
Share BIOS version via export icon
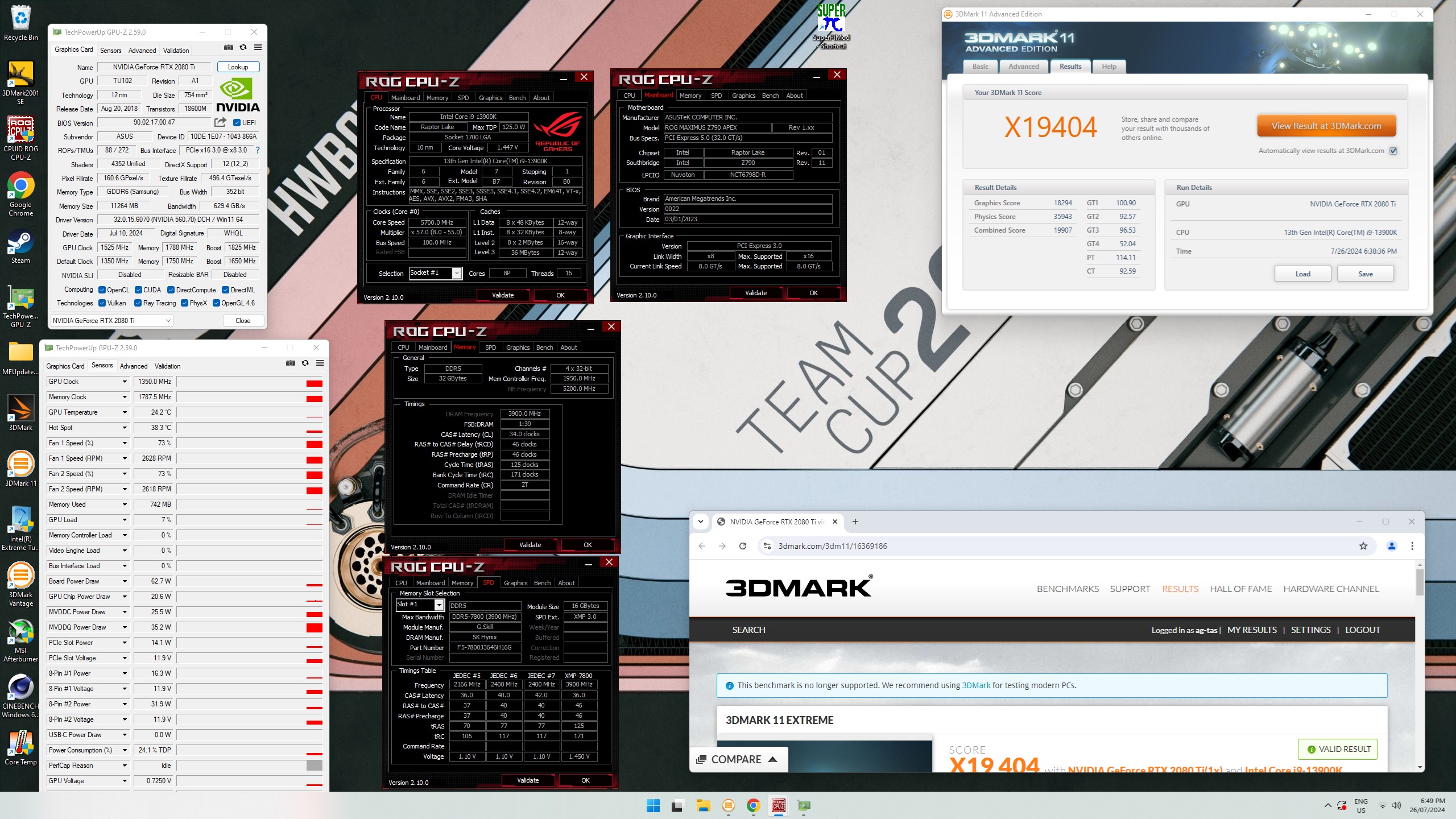click(x=220, y=122)
